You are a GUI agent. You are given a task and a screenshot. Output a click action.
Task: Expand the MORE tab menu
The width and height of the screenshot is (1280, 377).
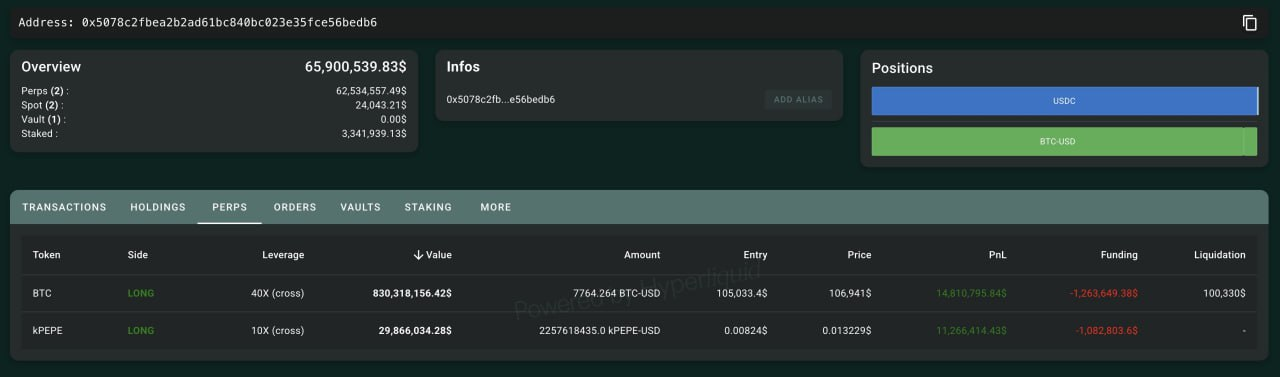point(496,207)
